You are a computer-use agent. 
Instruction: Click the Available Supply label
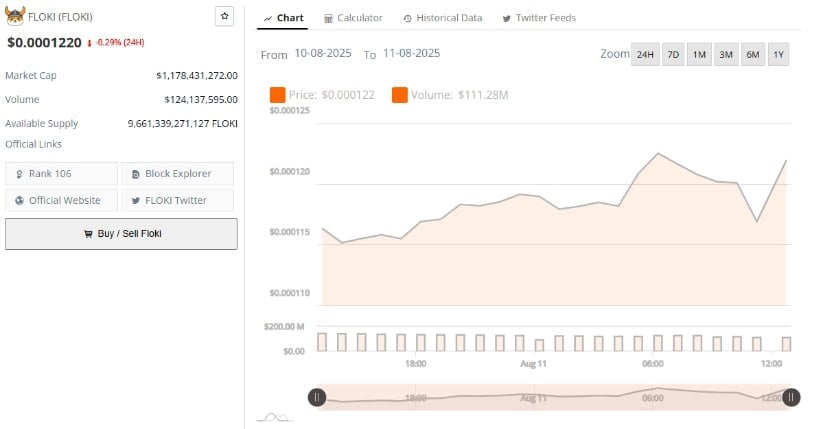(42, 124)
